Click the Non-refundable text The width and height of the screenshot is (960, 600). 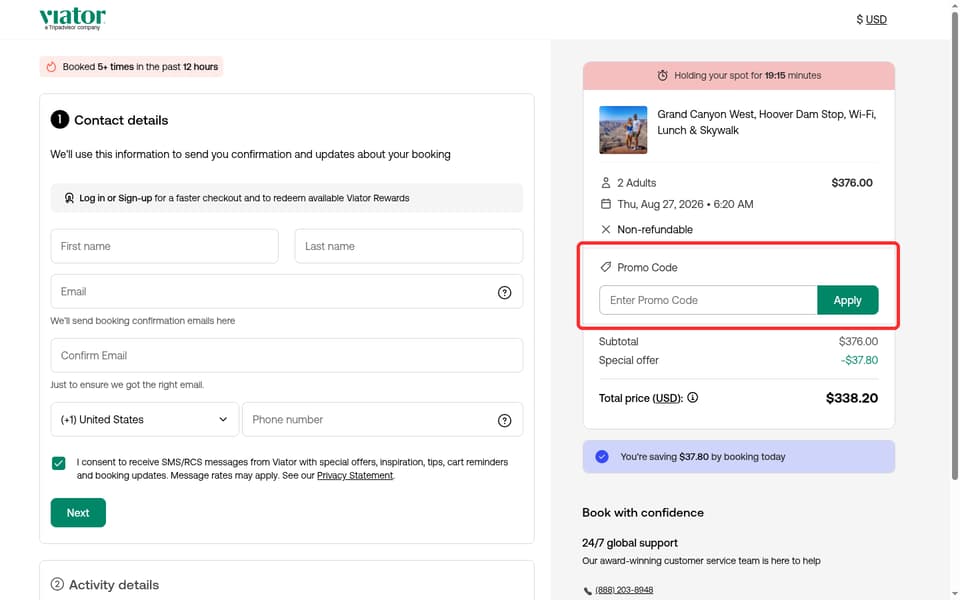coord(654,230)
